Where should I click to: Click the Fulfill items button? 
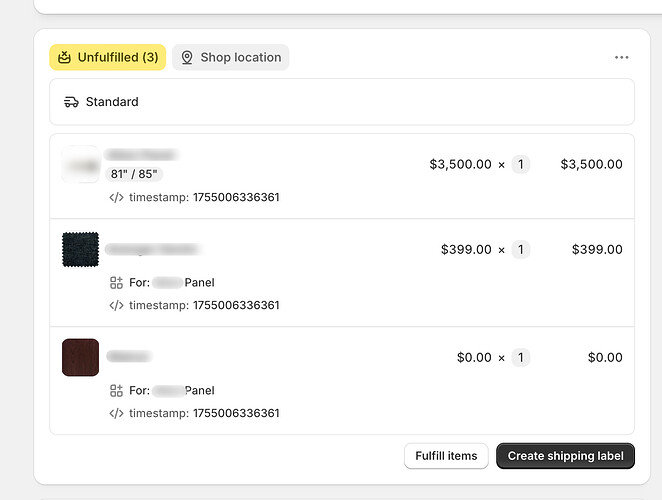click(446, 456)
